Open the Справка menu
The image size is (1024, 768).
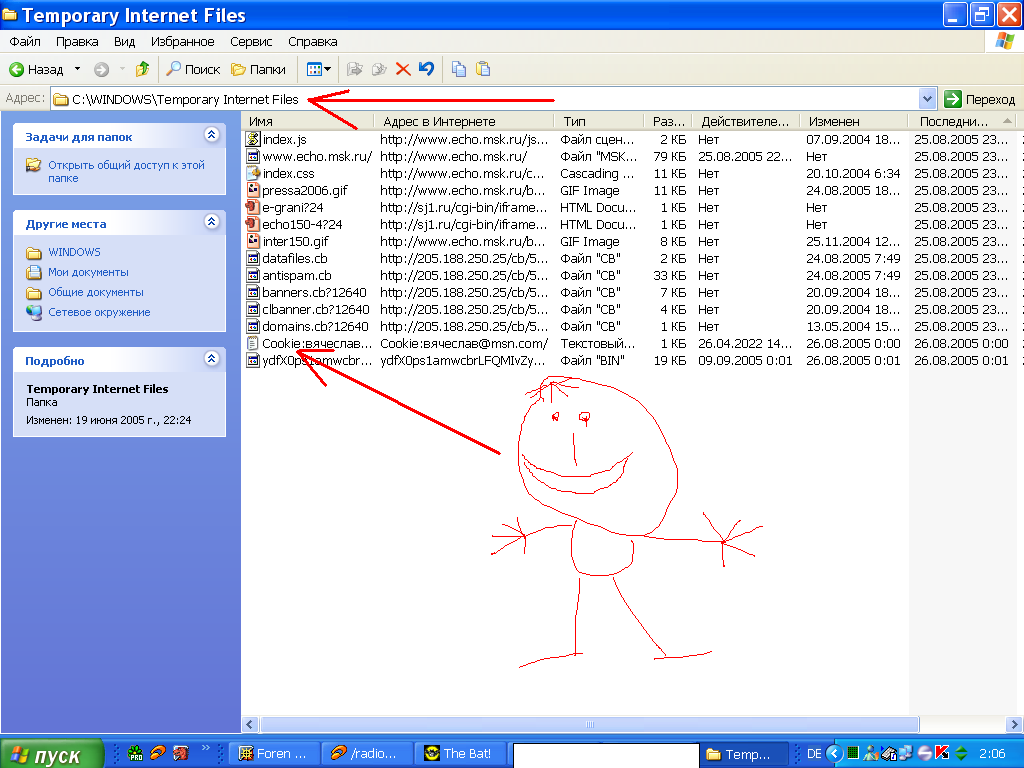tap(313, 42)
